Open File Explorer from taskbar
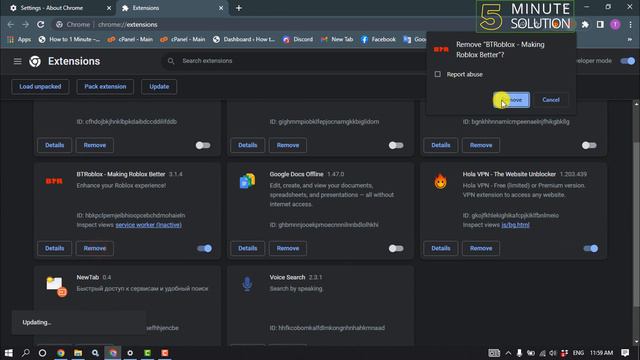The height and width of the screenshot is (360, 640). (78, 353)
